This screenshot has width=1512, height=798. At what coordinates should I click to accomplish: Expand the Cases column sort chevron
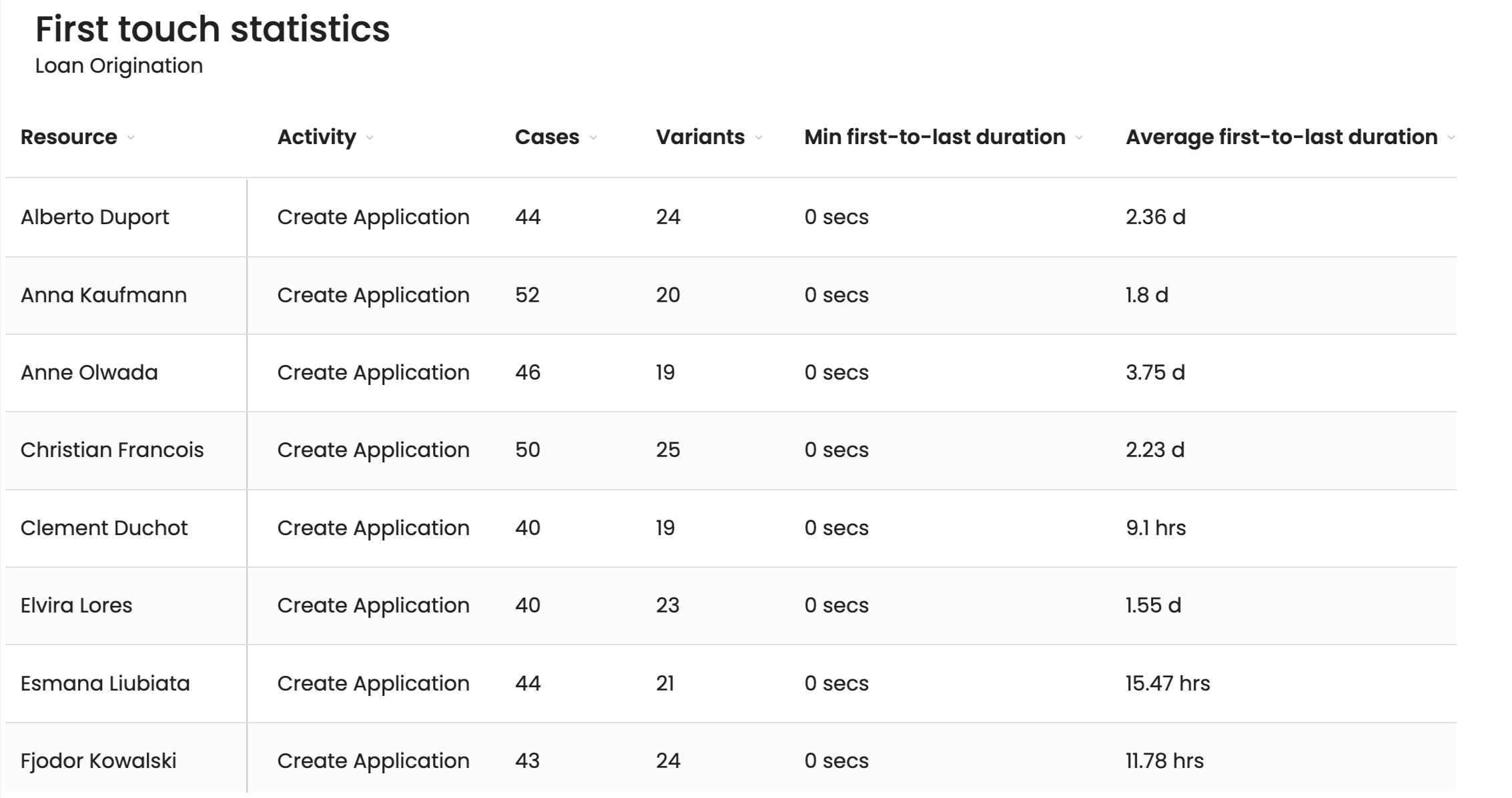click(593, 138)
